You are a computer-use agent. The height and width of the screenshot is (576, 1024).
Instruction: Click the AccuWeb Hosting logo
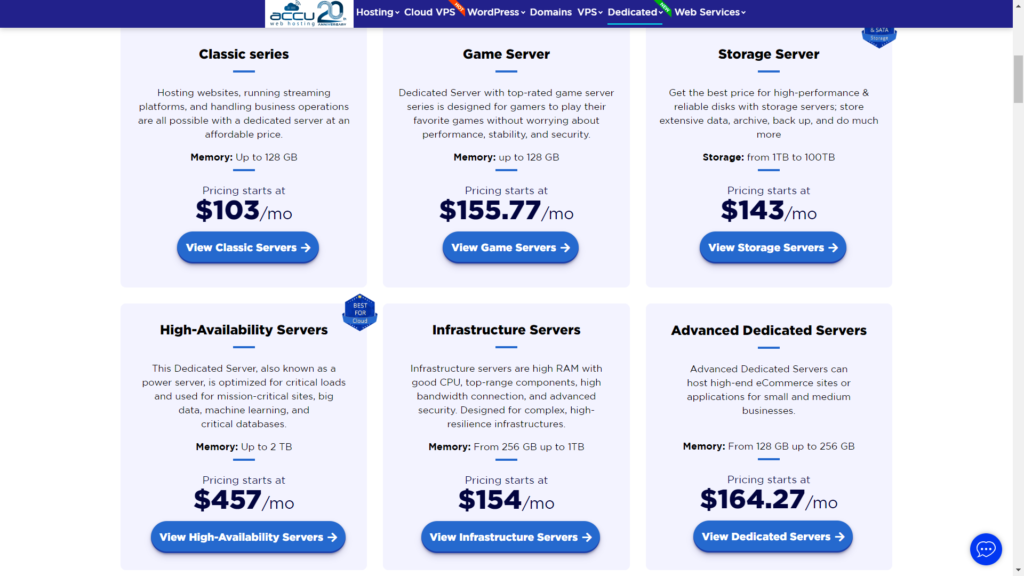point(292,14)
